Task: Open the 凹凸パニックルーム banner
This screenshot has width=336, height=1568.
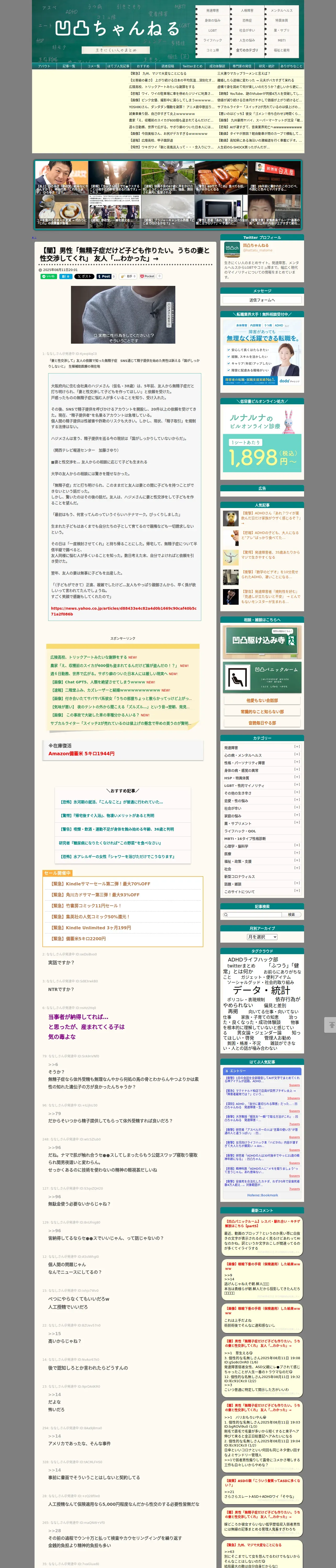Action: point(262,677)
